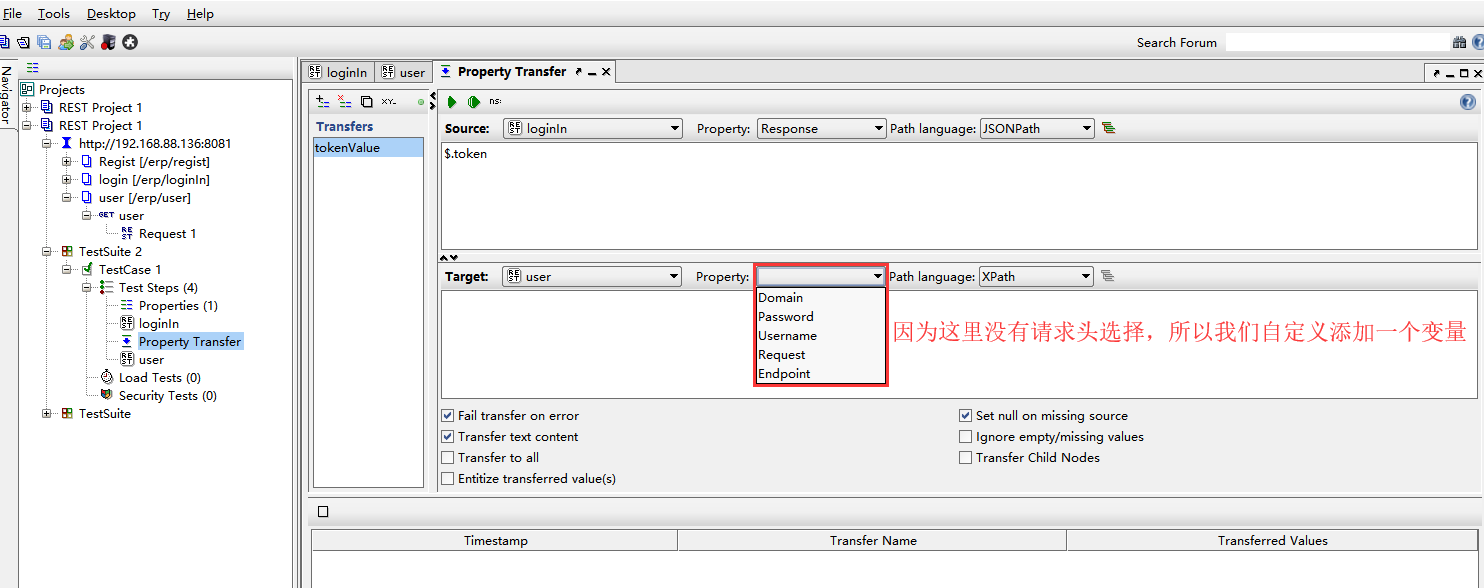Viewport: 1484px width, 588px height.
Task: Click the run all transfers icon
Action: (473, 101)
